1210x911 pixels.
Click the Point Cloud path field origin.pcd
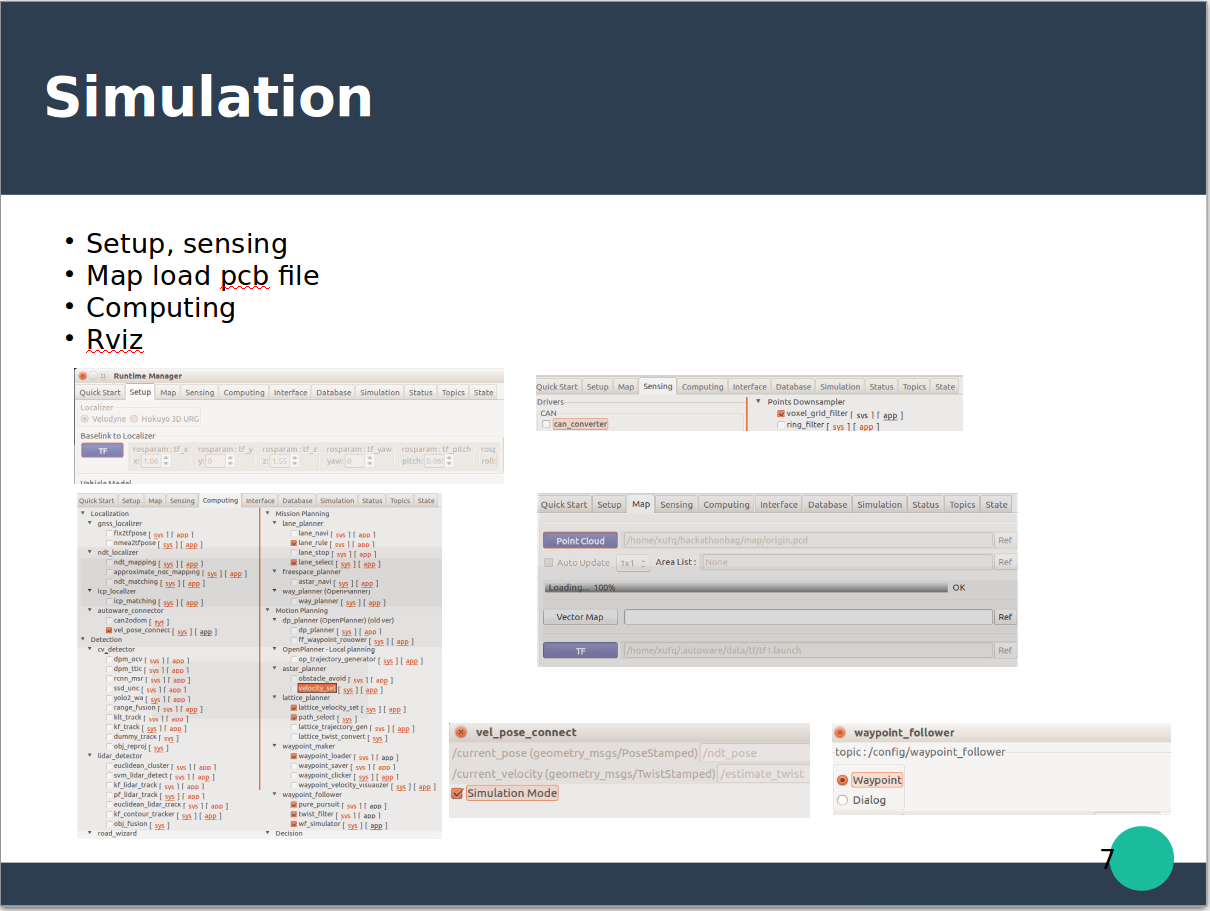click(x=808, y=541)
